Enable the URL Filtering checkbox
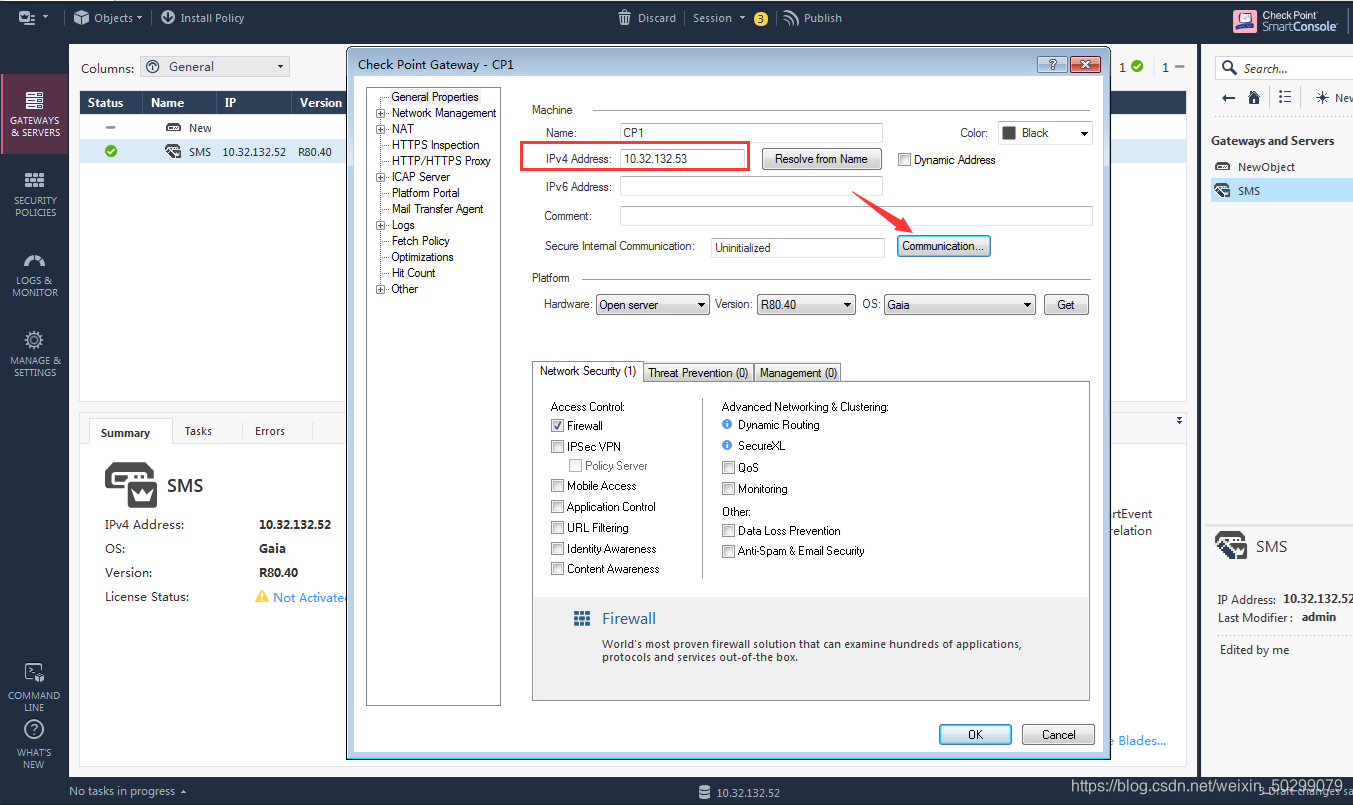This screenshot has width=1353, height=805. coord(557,528)
